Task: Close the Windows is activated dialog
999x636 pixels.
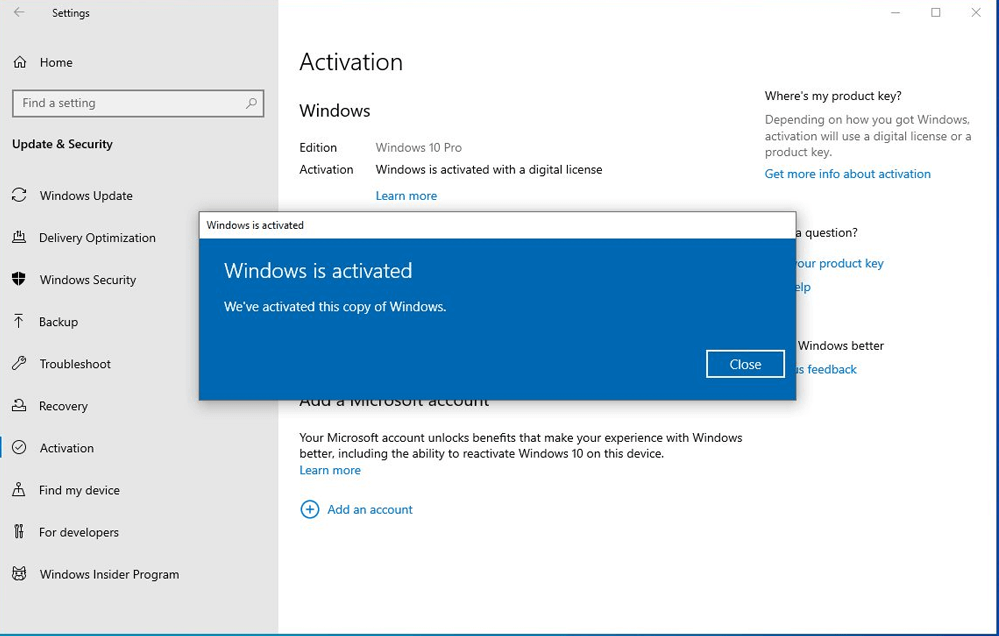Action: (x=745, y=364)
